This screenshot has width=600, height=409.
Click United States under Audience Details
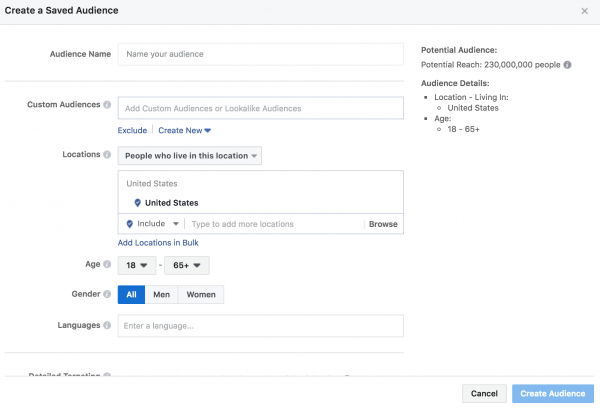[473, 108]
